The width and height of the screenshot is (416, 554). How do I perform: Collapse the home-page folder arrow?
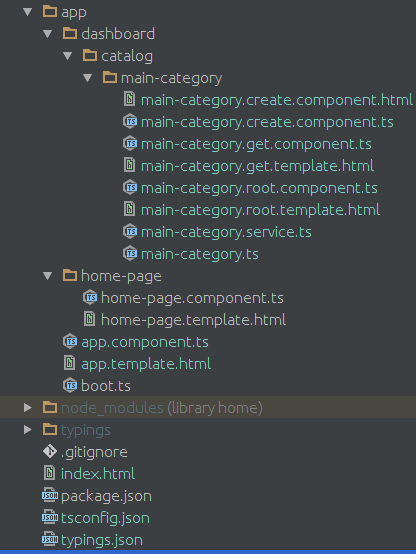point(47,276)
